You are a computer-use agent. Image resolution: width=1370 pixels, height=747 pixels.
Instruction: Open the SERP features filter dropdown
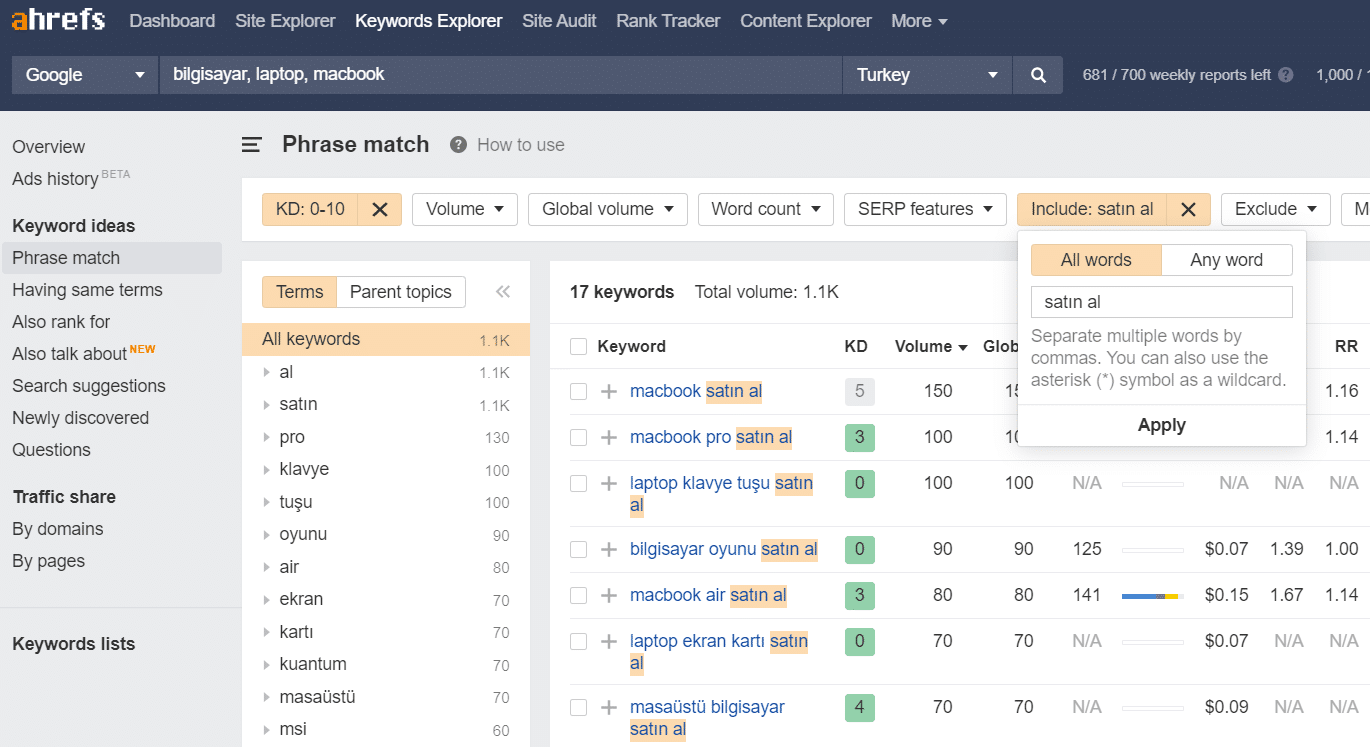coord(926,209)
